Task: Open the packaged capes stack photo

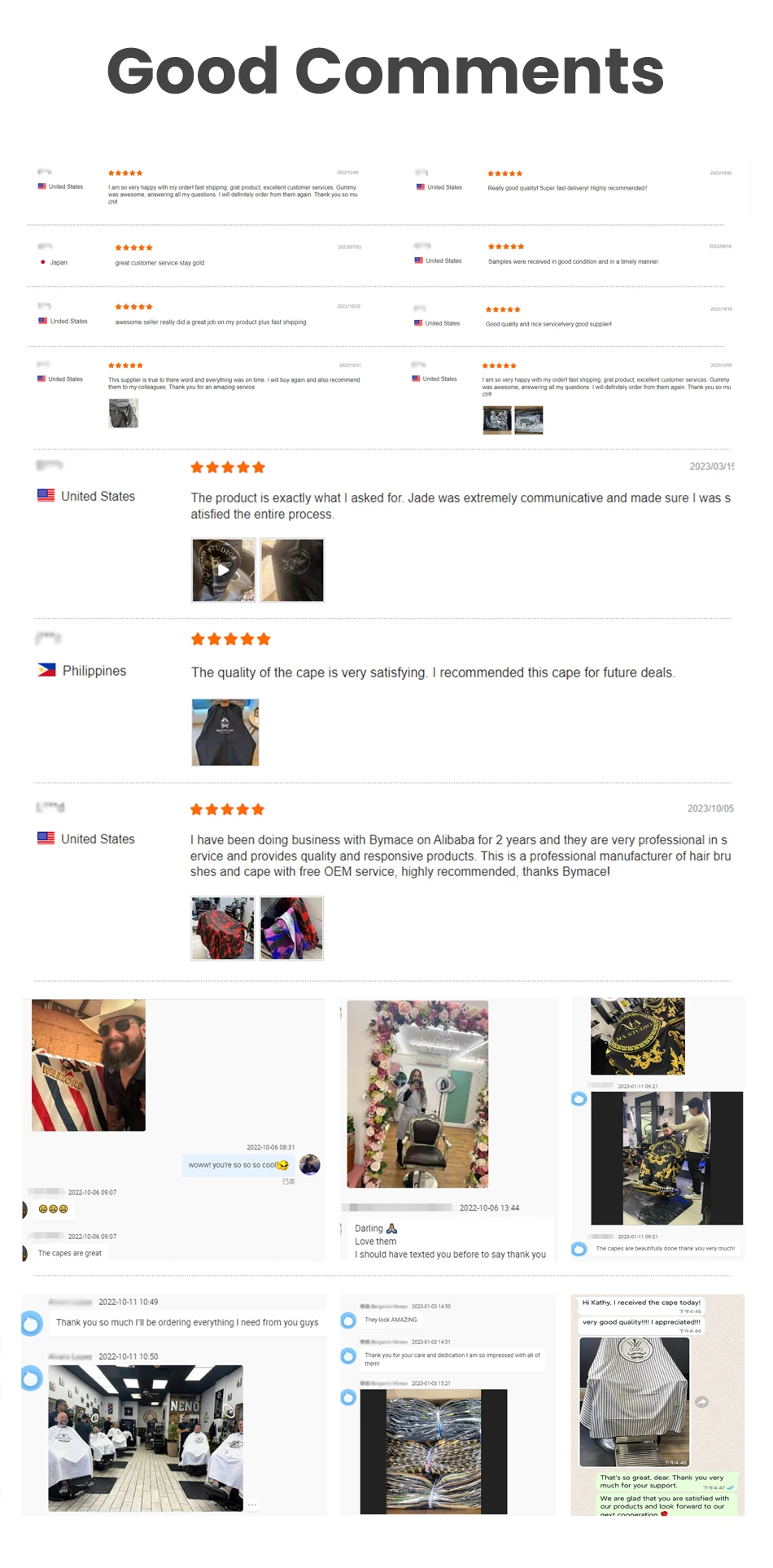Action: coord(434,1452)
